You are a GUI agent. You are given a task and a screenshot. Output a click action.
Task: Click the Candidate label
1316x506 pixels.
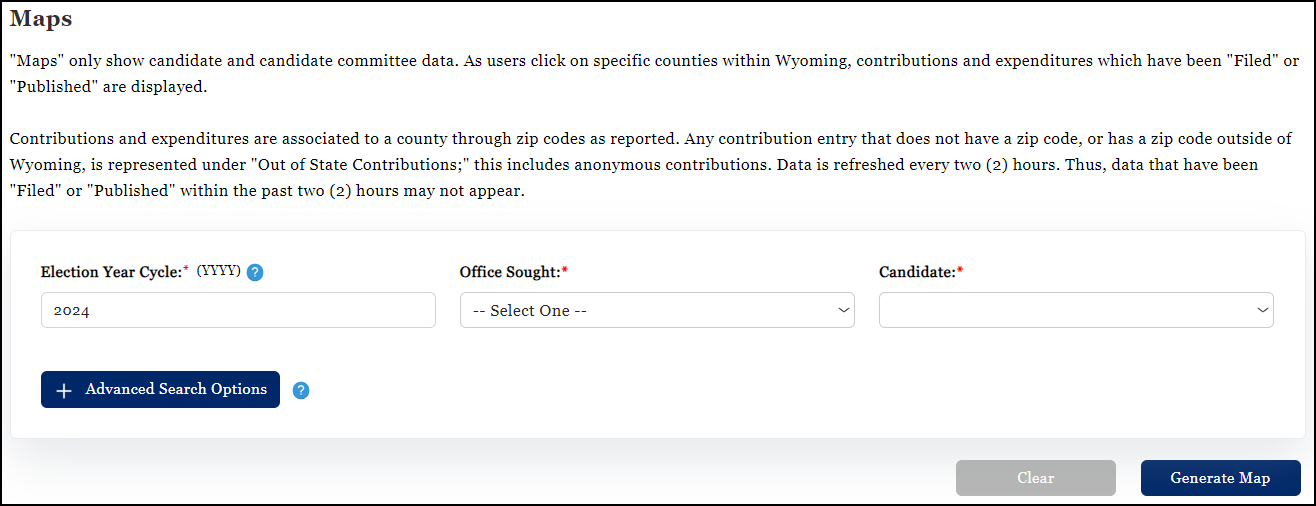coord(917,272)
